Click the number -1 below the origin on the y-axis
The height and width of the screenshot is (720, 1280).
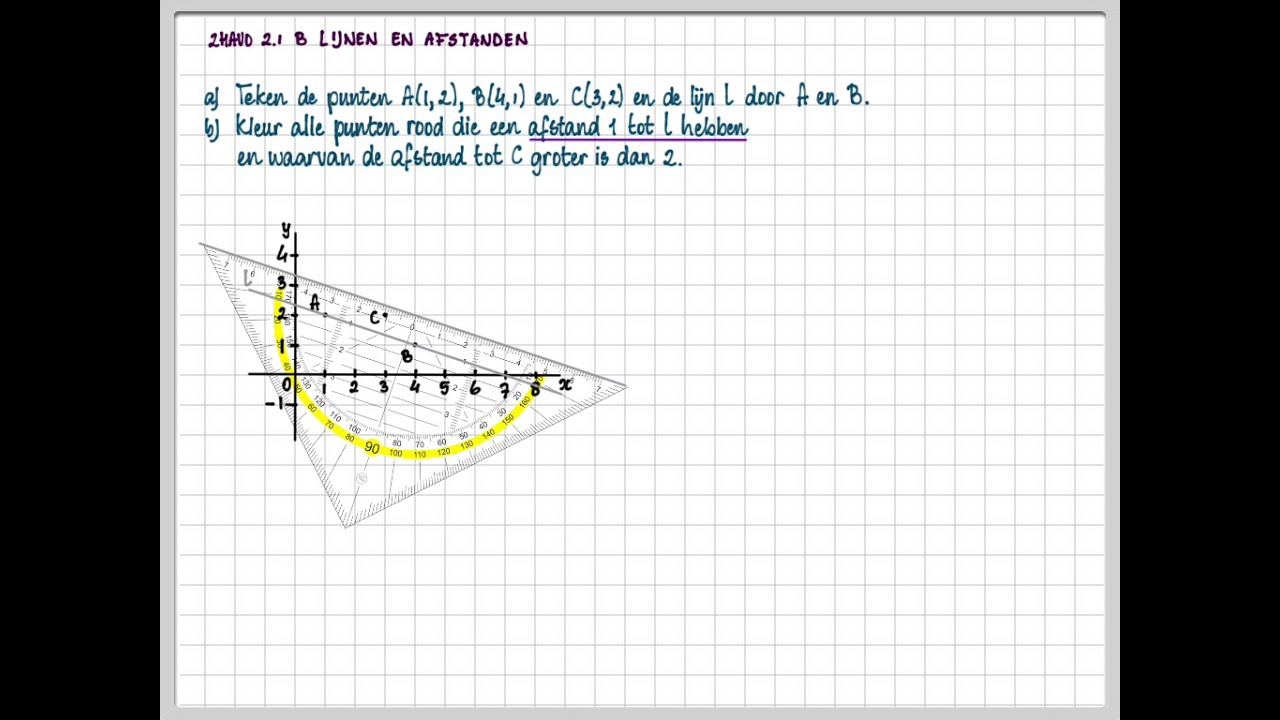(275, 403)
